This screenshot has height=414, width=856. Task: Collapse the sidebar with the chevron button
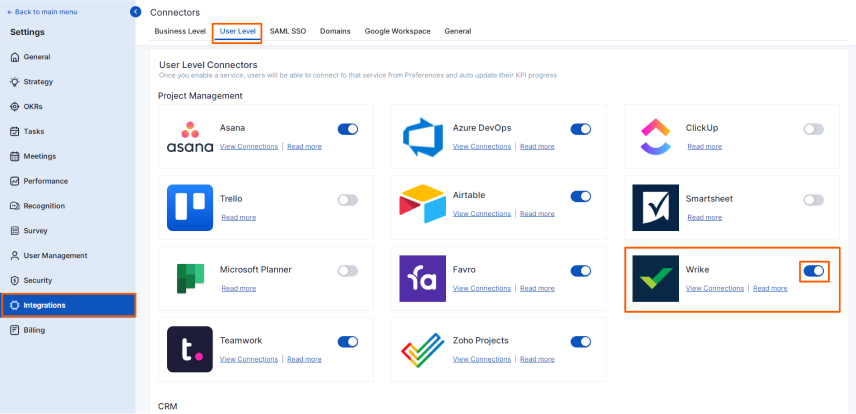click(135, 12)
